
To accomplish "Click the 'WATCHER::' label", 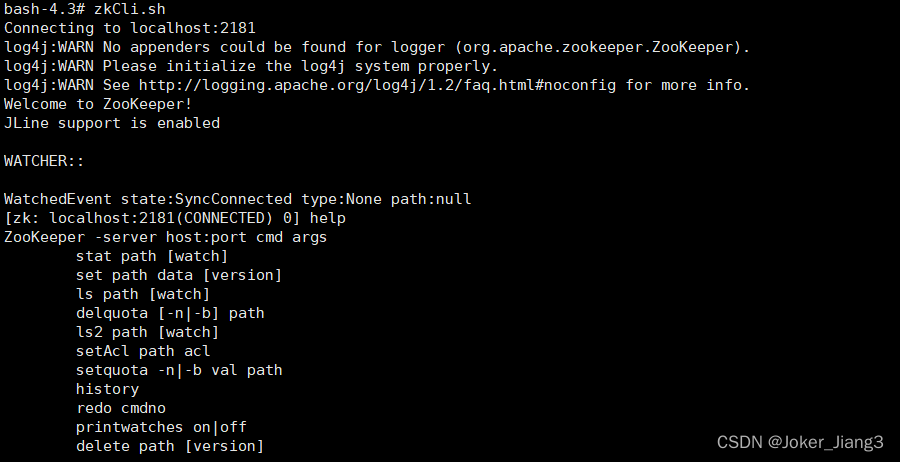I will point(44,161).
